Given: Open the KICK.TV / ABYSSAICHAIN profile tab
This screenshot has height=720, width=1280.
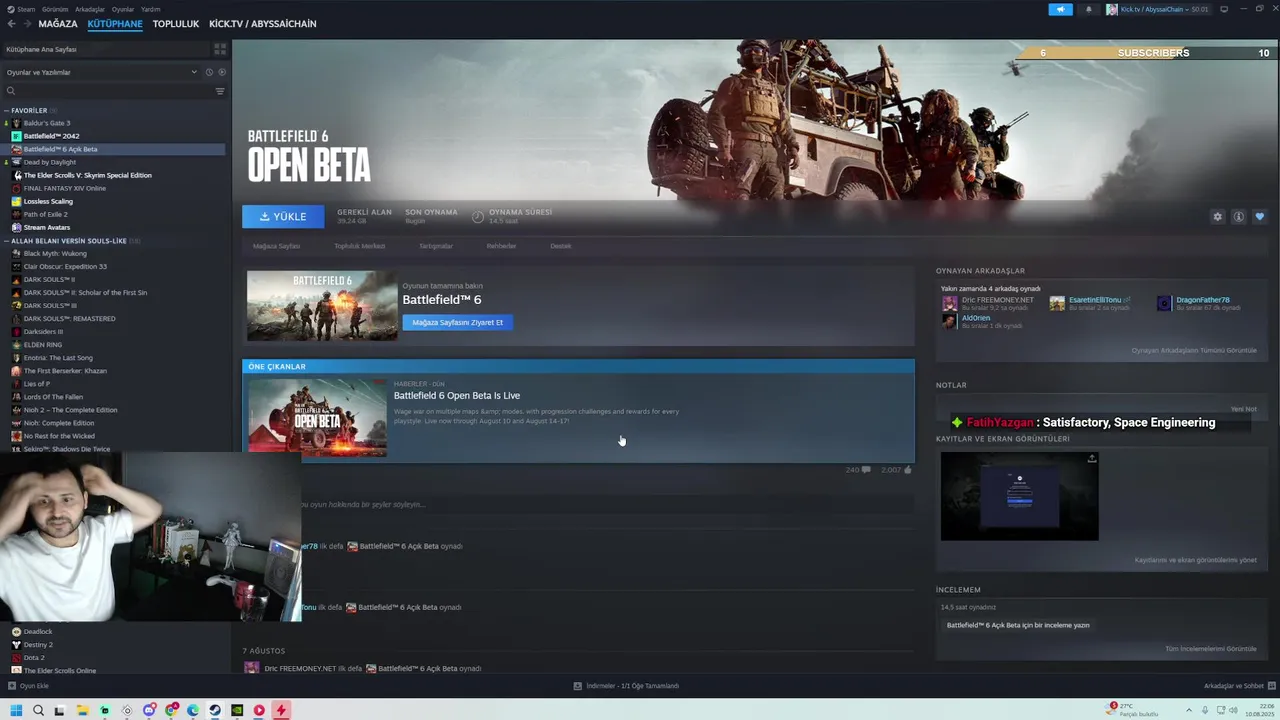Looking at the screenshot, I should pyautogui.click(x=263, y=24).
